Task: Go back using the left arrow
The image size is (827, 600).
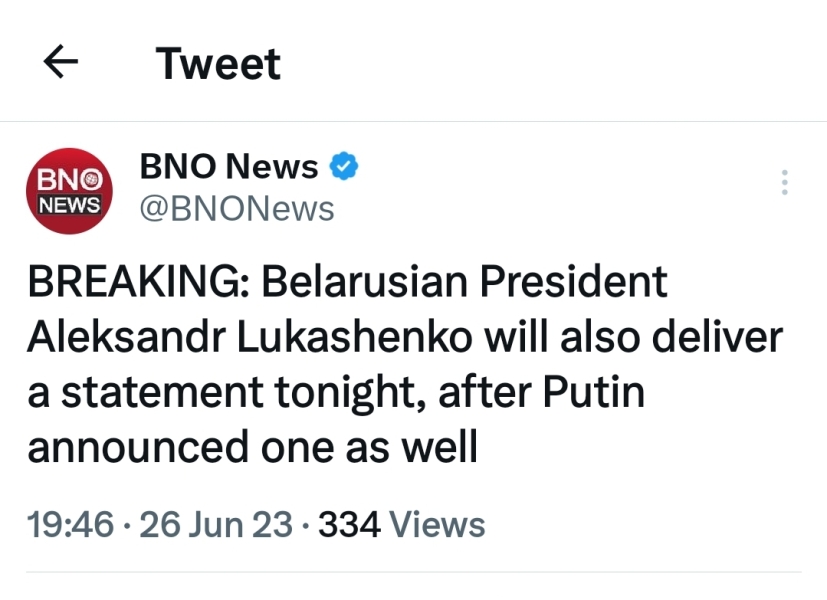Action: click(x=62, y=64)
